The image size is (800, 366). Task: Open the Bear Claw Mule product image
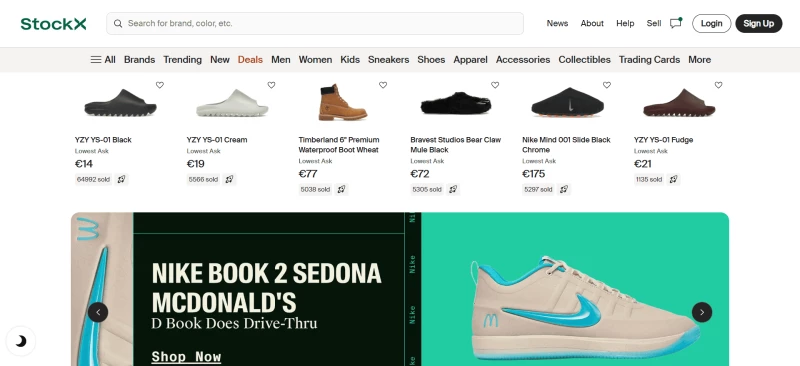[x=456, y=104]
